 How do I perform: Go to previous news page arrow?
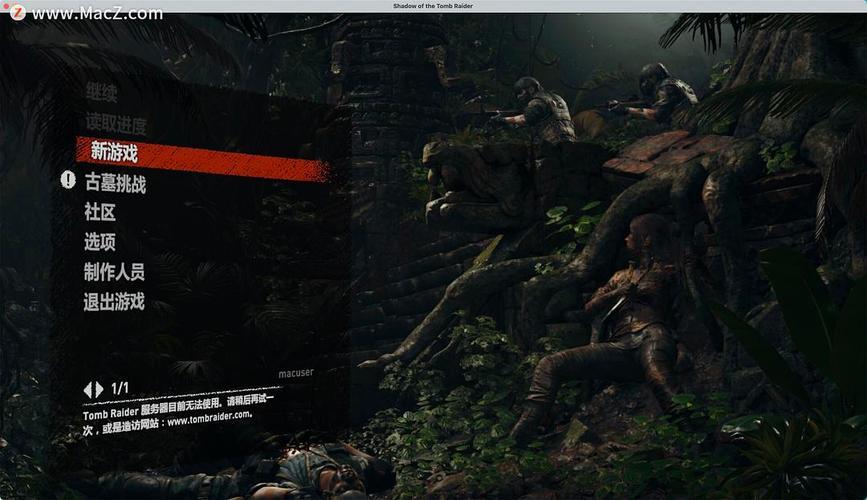point(87,390)
